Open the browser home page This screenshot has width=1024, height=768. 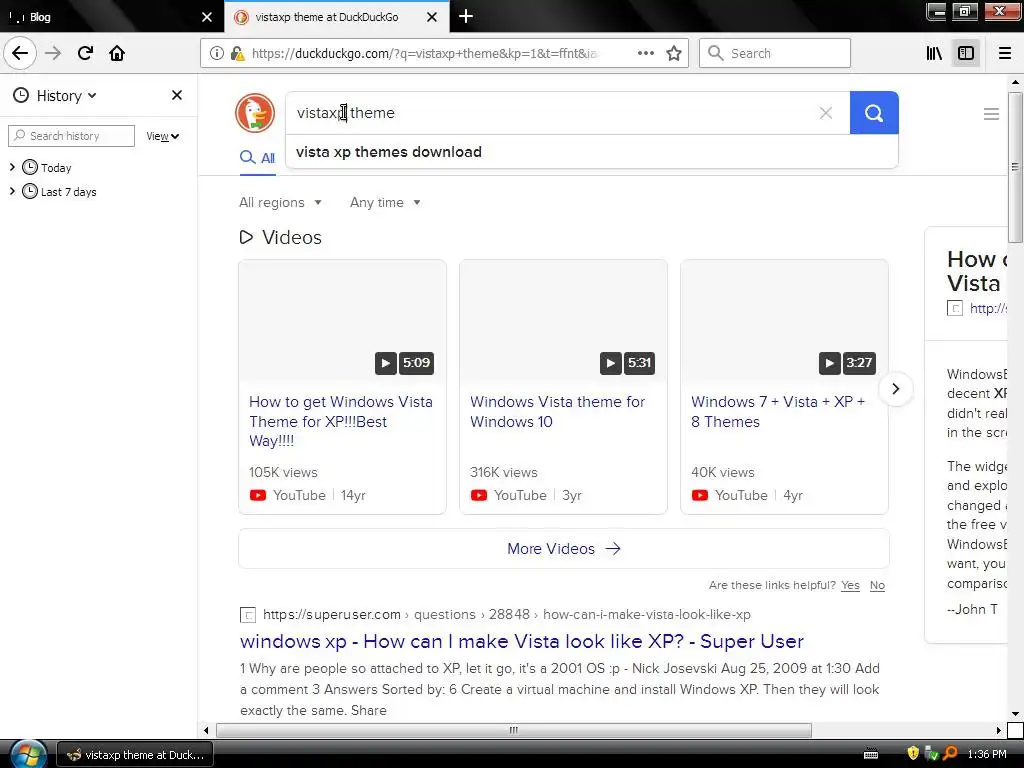pyautogui.click(x=117, y=53)
